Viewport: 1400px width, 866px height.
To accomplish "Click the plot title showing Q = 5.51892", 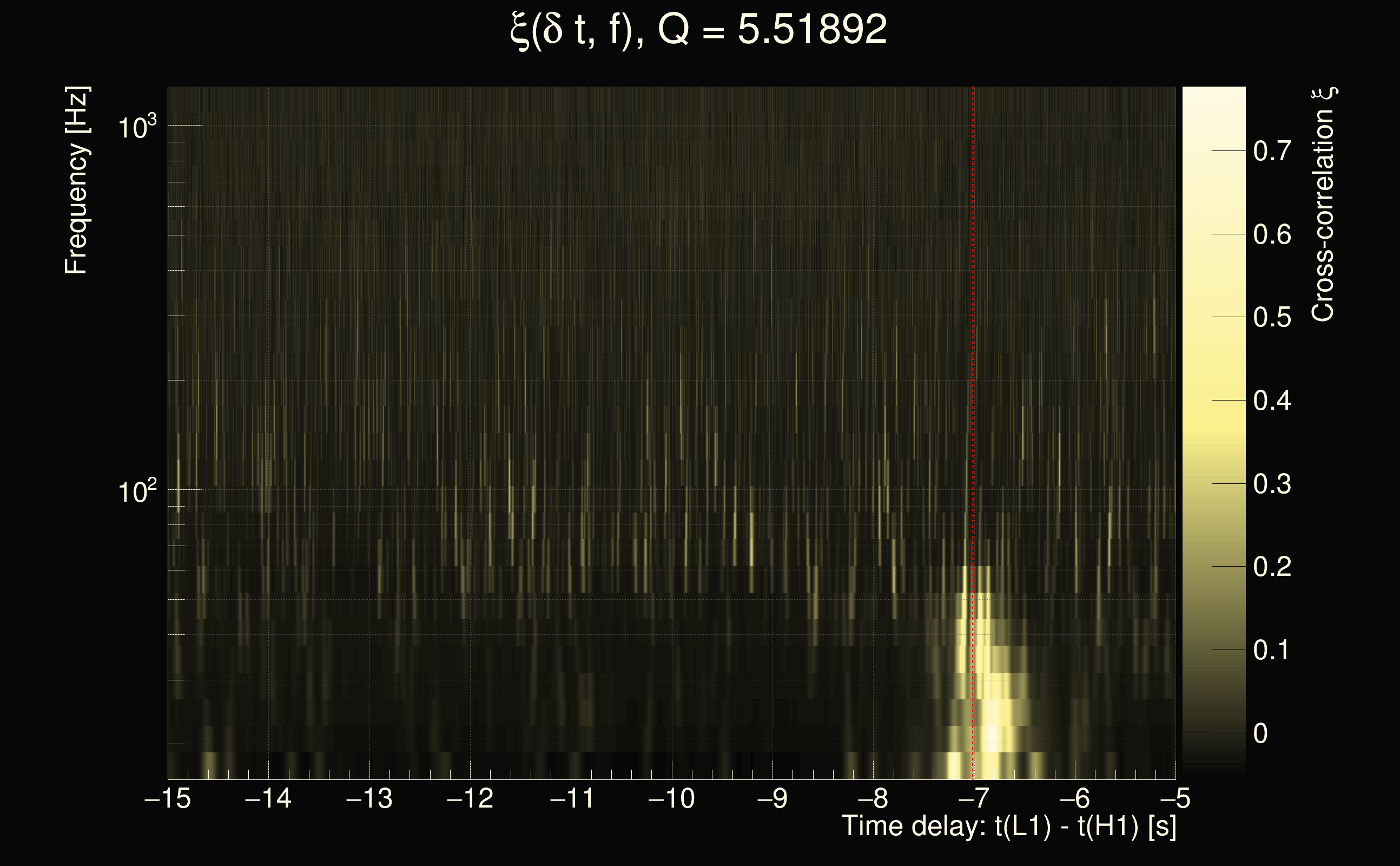I will tap(698, 30).
